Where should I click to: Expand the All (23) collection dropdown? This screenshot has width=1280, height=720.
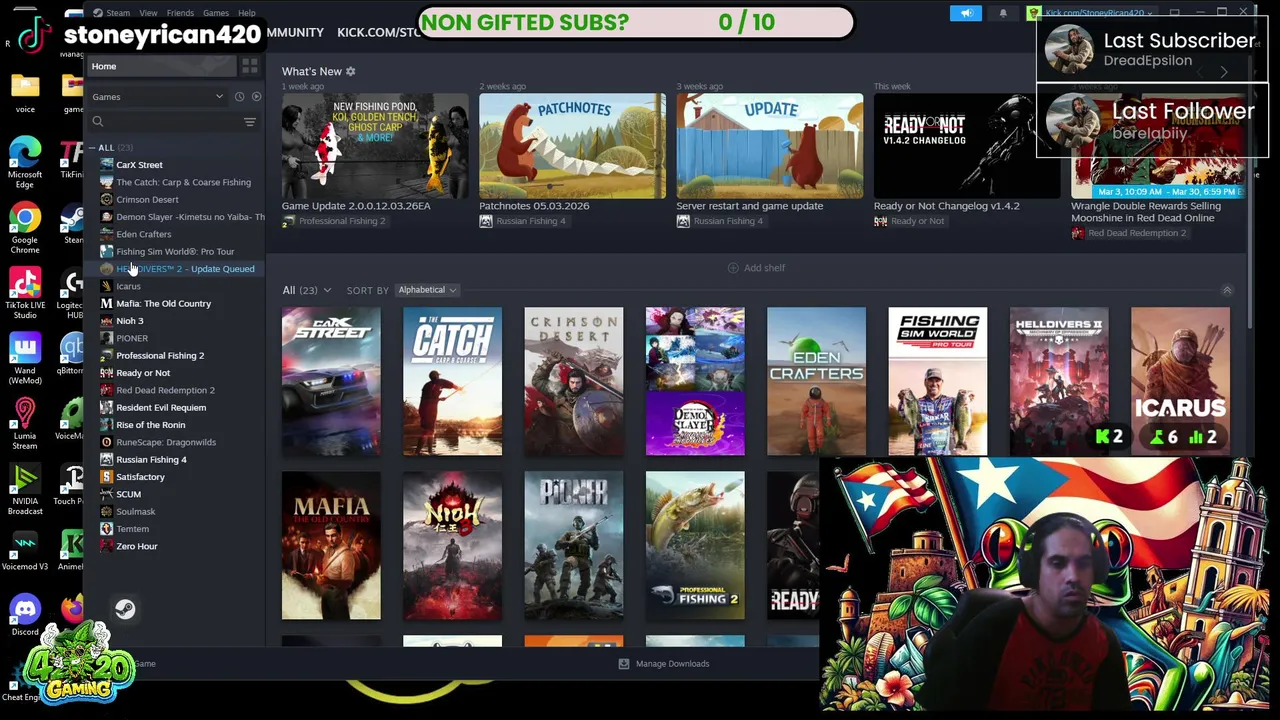306,291
